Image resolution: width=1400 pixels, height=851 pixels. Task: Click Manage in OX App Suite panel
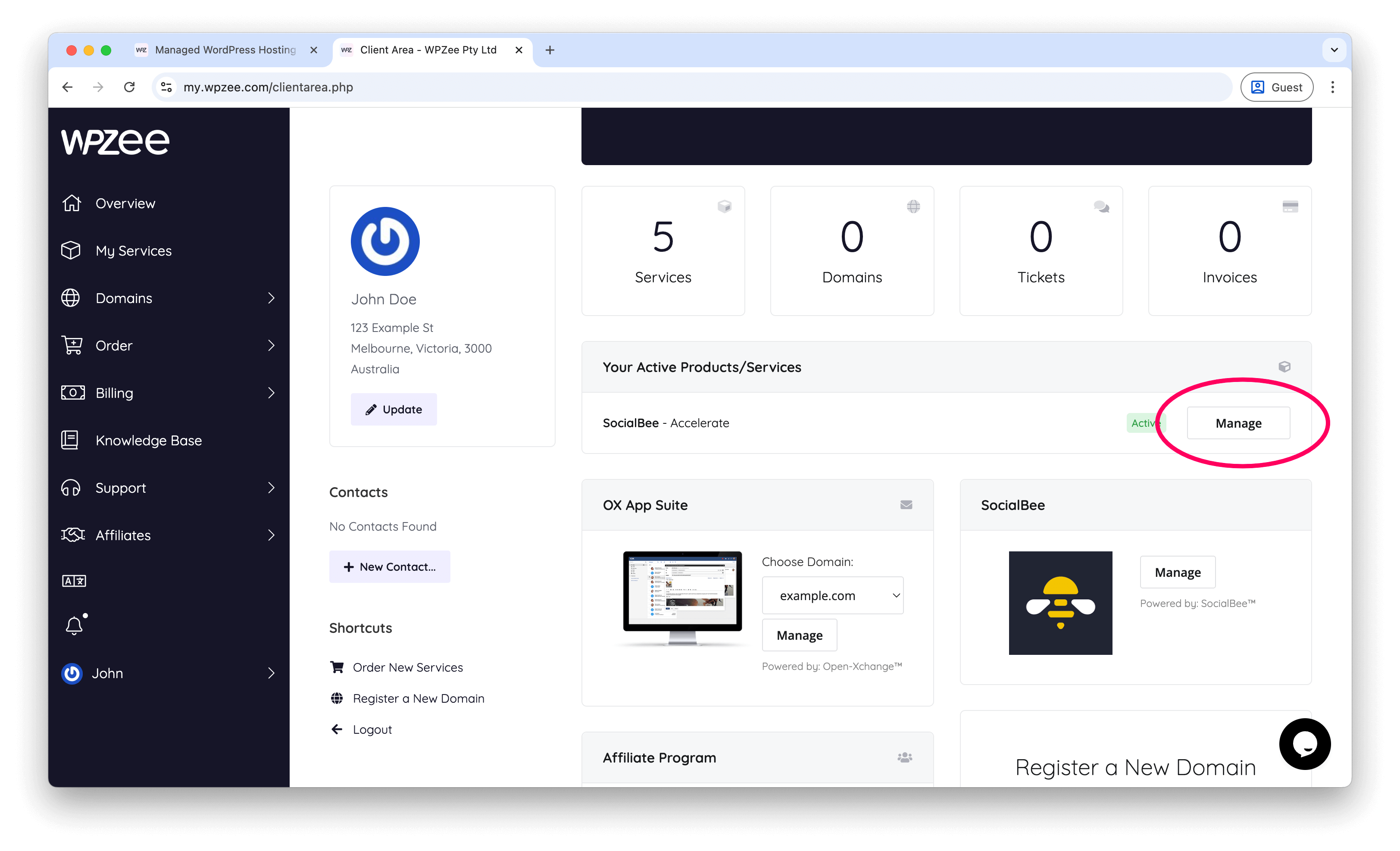point(800,635)
